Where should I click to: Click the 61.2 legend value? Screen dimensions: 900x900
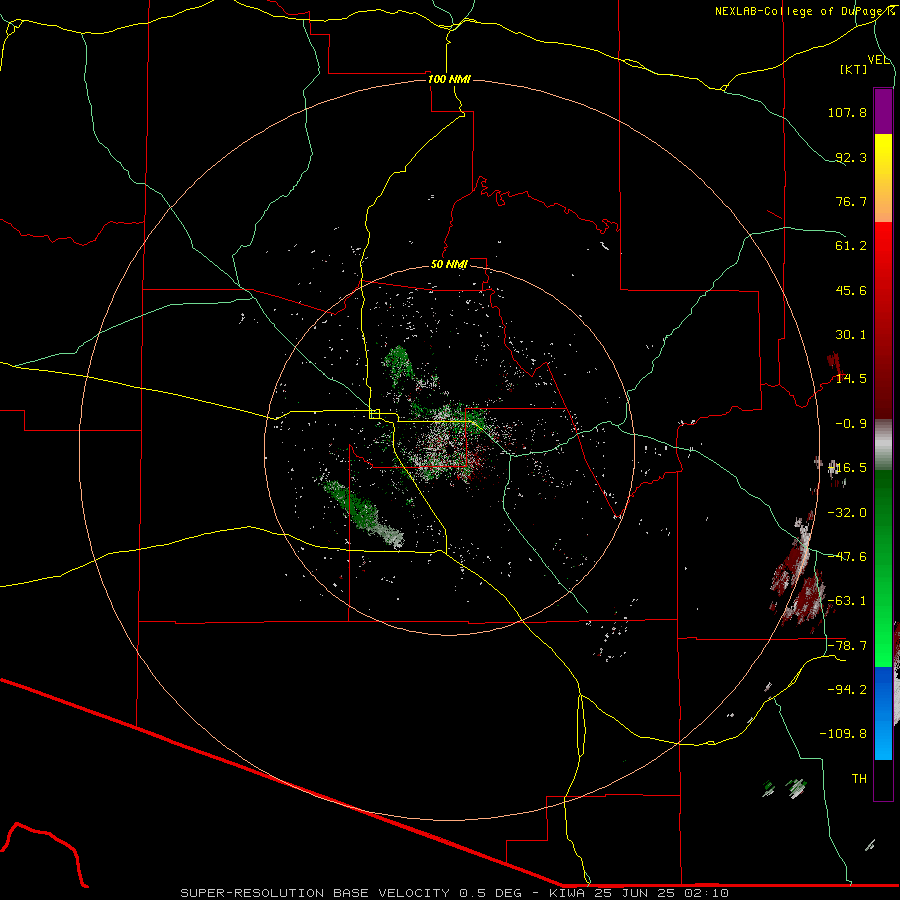tap(851, 246)
